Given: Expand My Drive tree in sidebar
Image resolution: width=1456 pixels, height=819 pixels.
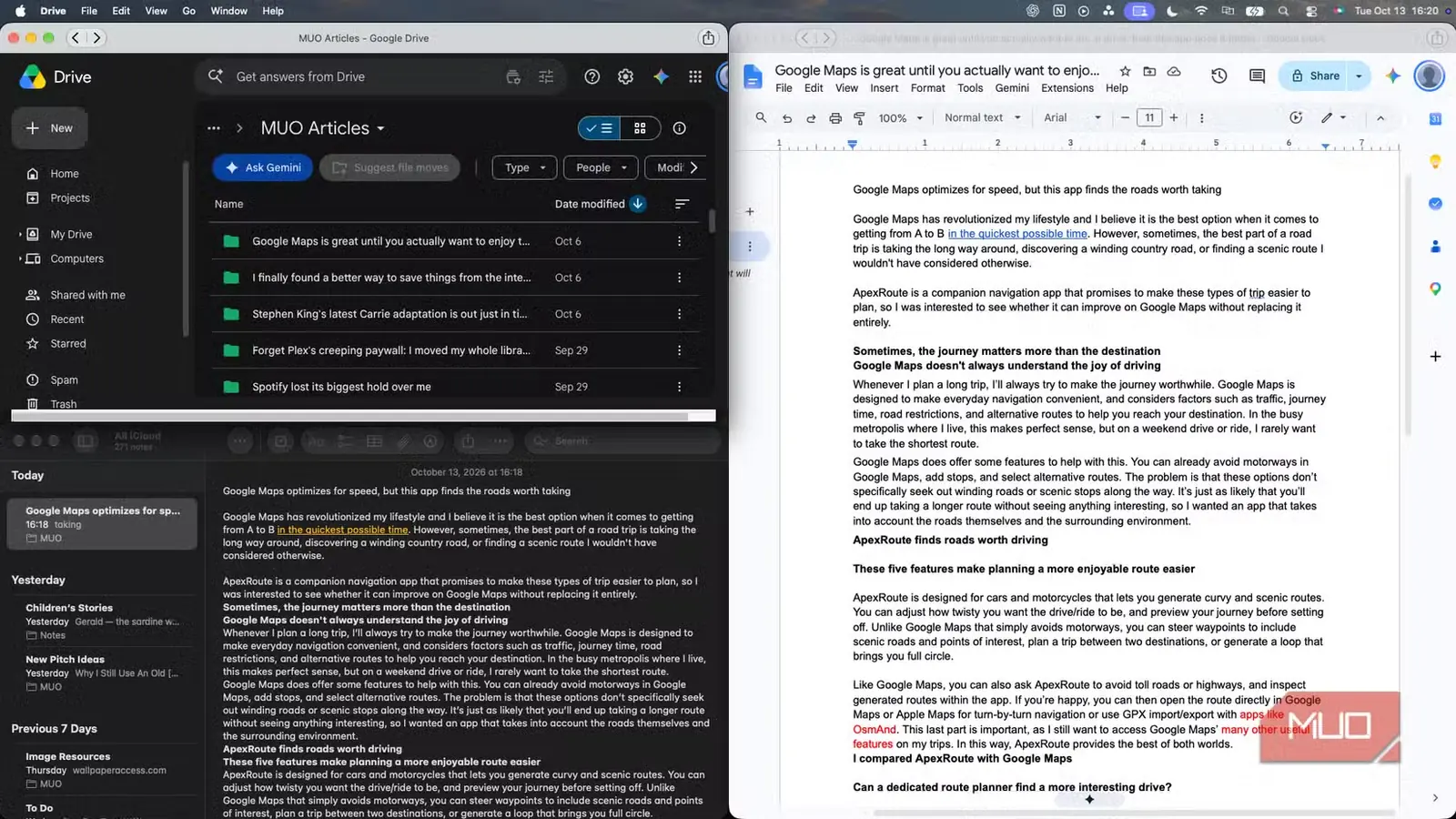Looking at the screenshot, I should (20, 235).
